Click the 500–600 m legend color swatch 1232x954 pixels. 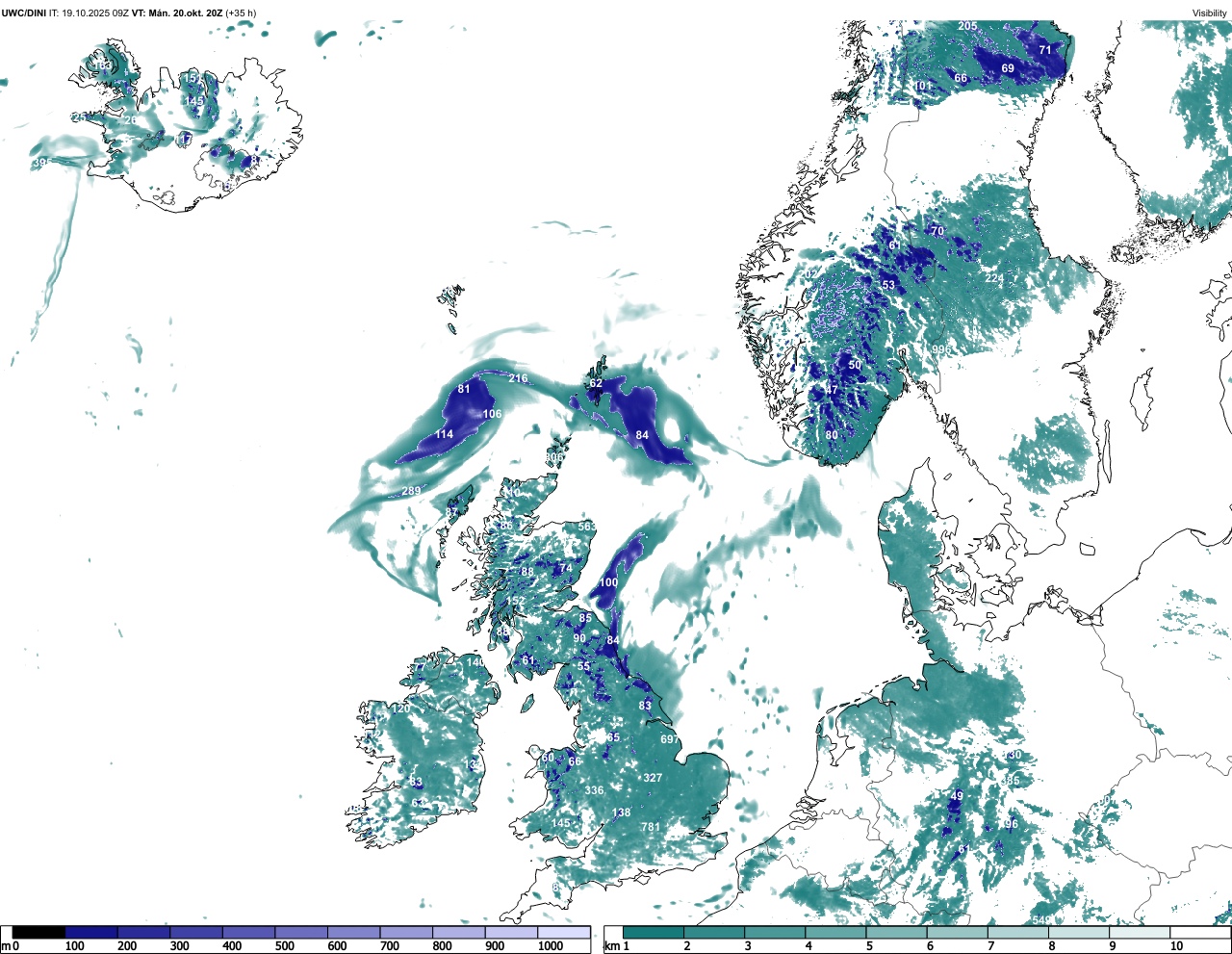pyautogui.click(x=301, y=933)
